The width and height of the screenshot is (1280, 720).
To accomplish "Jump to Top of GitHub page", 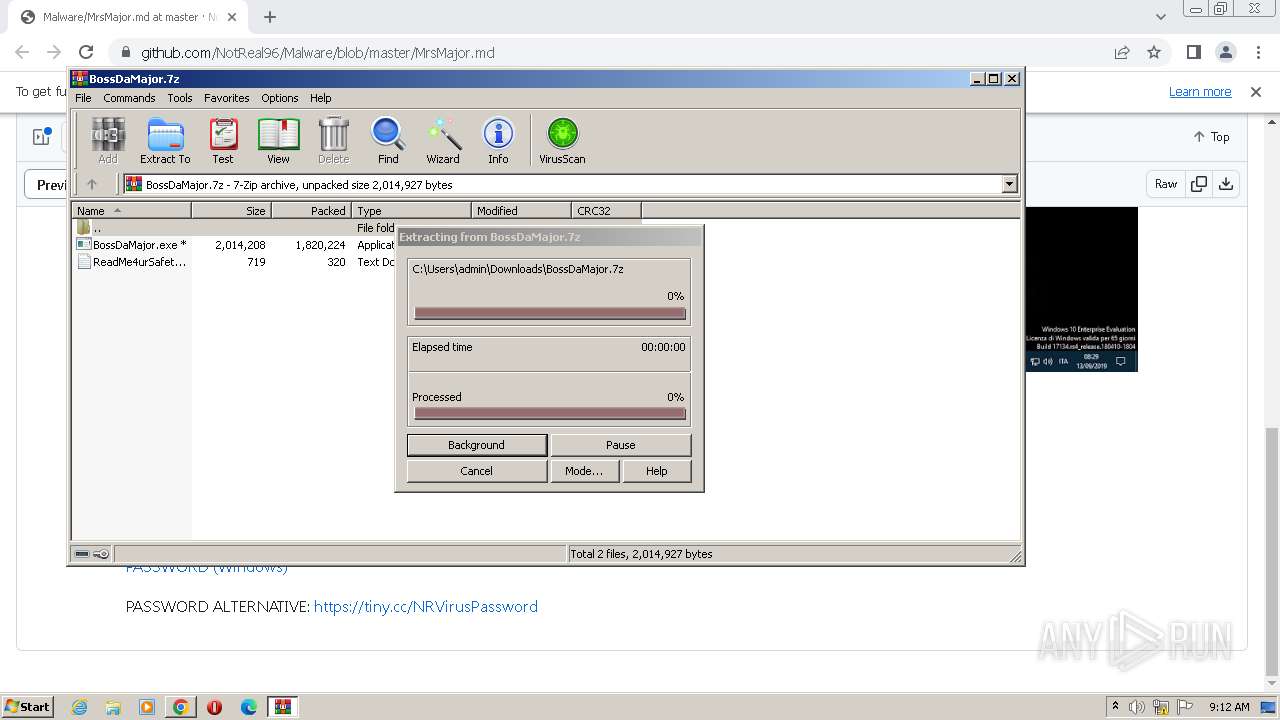I will [x=1211, y=137].
